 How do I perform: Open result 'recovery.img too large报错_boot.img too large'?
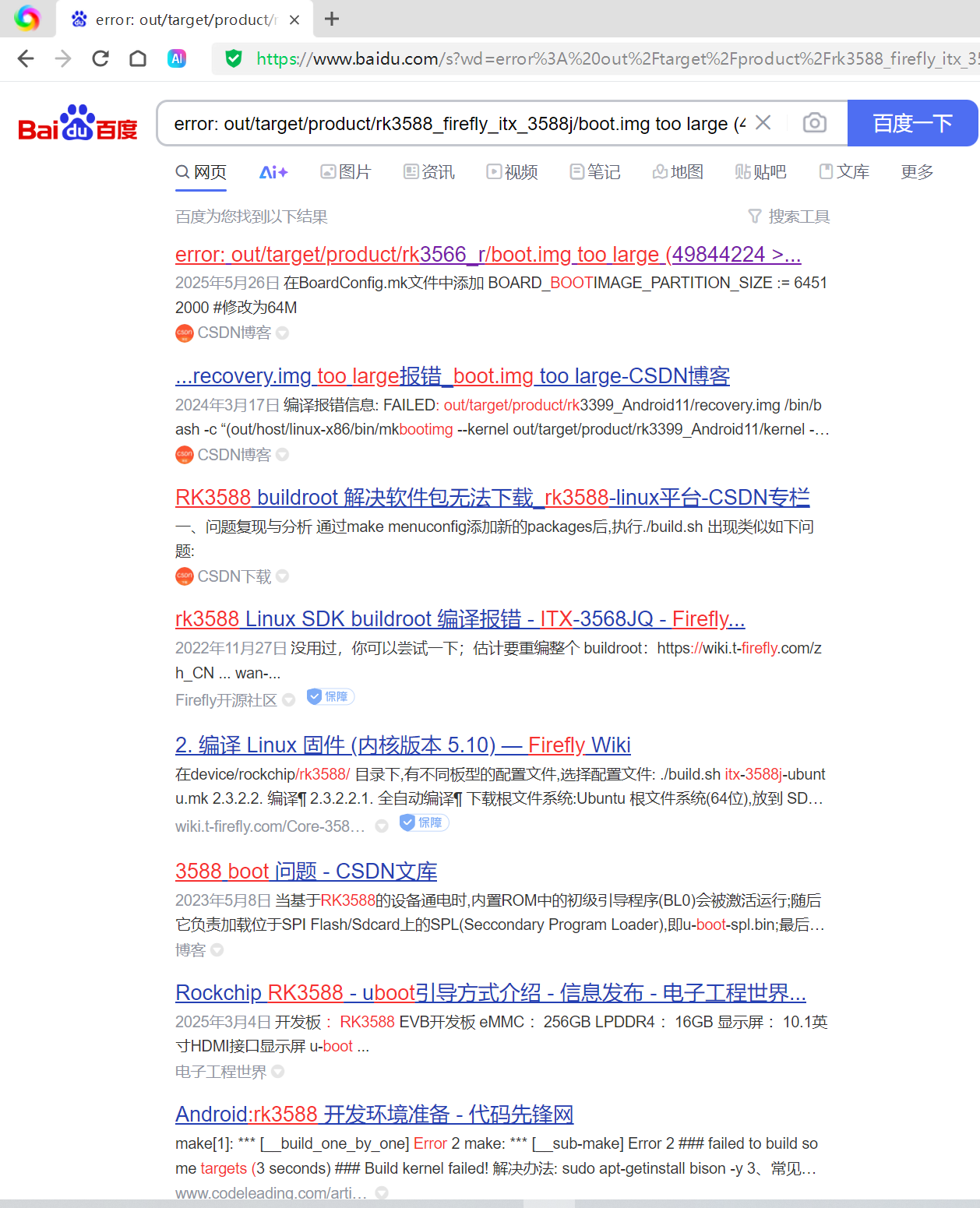point(453,375)
